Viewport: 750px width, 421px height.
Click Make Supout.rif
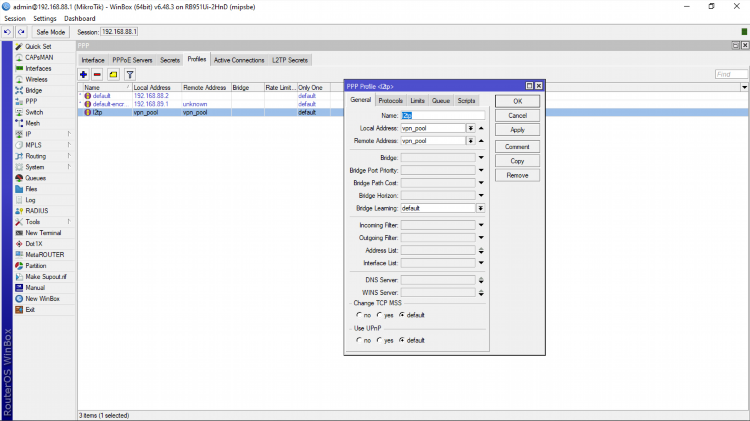click(x=46, y=277)
